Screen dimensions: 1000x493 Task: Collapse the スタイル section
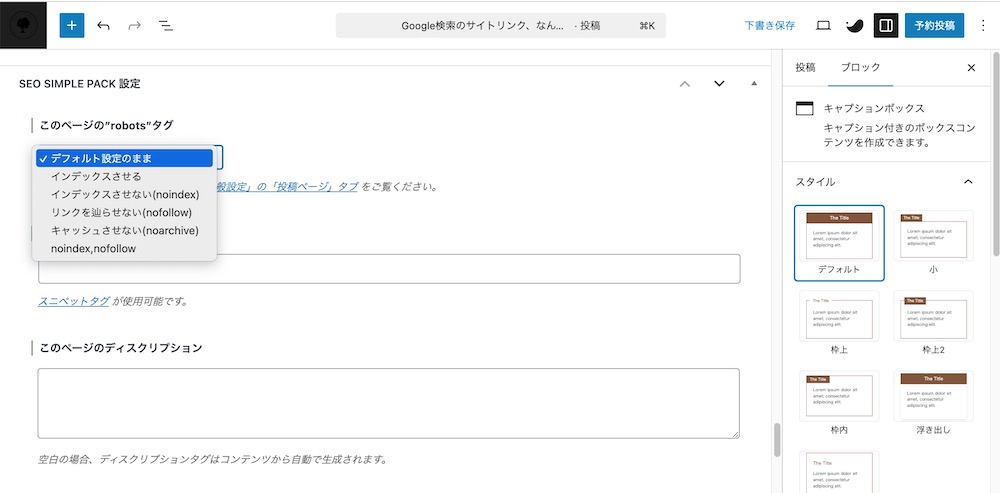968,182
